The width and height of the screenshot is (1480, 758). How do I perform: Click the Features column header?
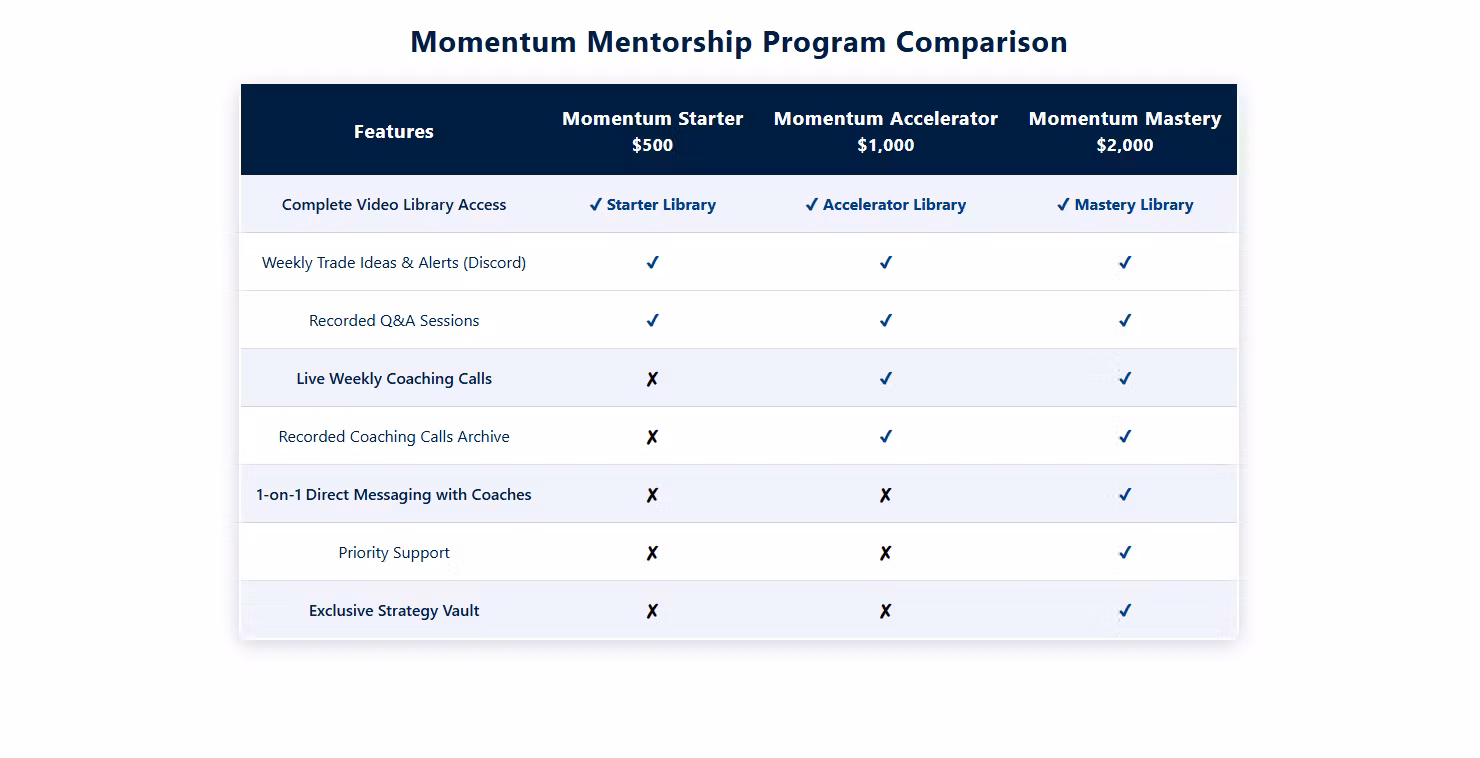(394, 131)
